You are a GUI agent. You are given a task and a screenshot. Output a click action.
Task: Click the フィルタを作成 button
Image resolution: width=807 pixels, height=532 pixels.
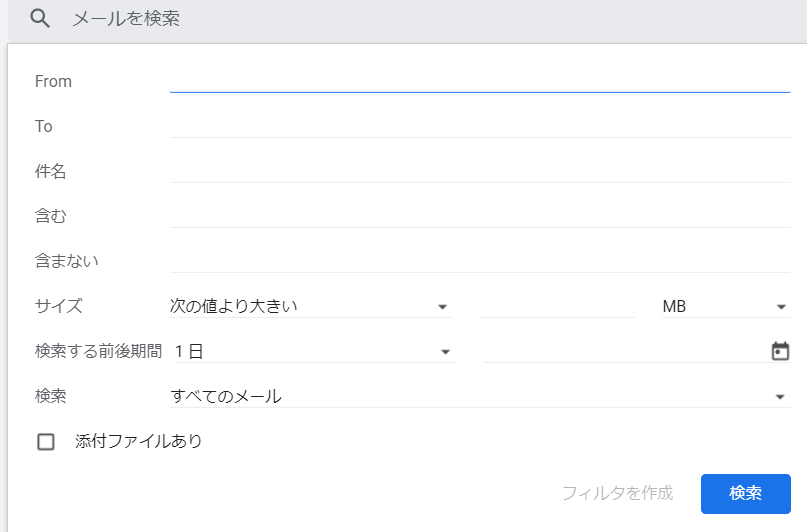tap(617, 493)
